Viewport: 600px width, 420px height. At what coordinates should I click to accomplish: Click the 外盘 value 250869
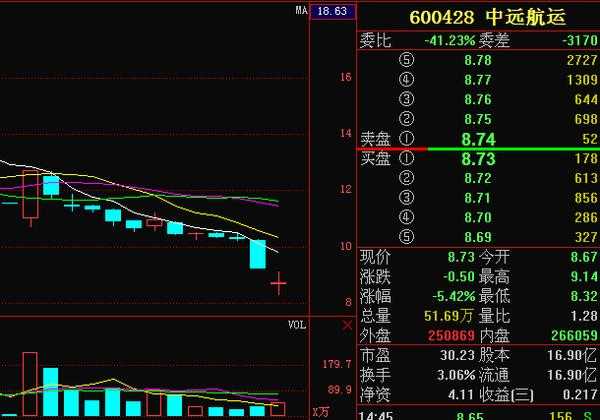coord(451,335)
